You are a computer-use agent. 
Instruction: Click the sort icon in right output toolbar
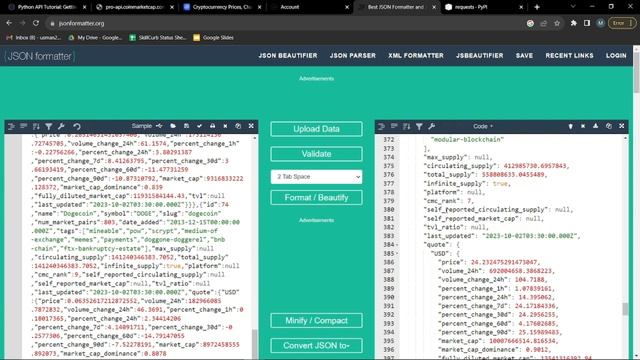(x=407, y=127)
